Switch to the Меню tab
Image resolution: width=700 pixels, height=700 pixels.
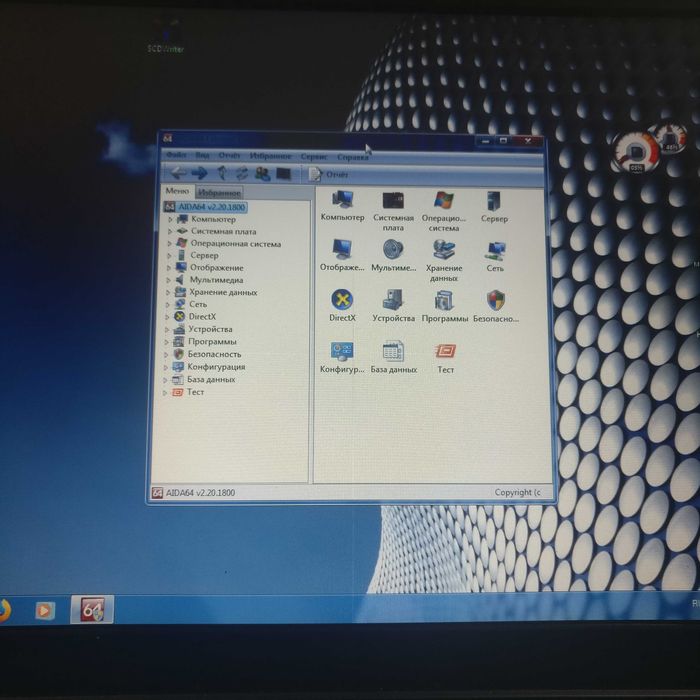(x=177, y=191)
